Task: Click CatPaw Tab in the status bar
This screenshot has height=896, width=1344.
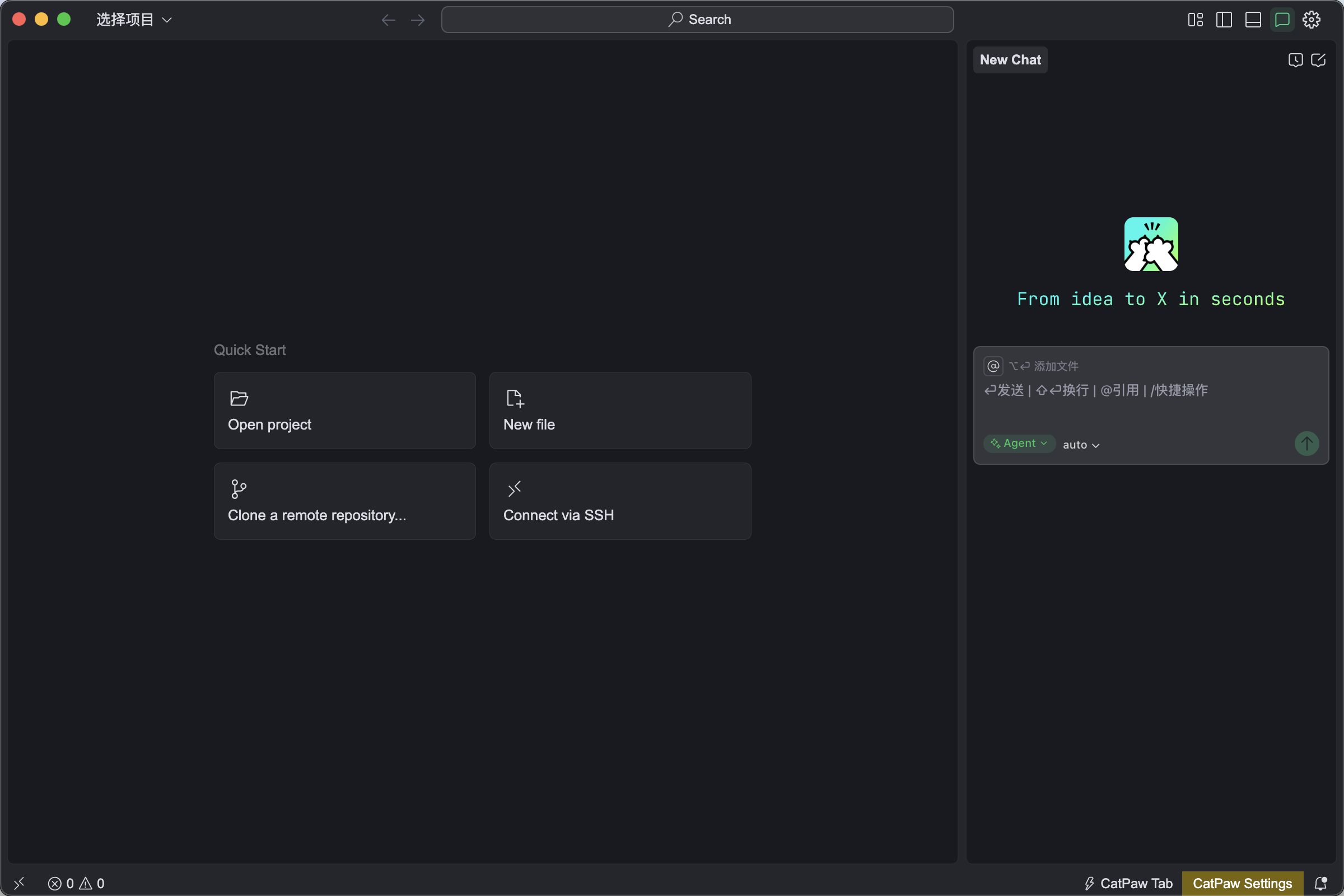Action: (x=1128, y=883)
